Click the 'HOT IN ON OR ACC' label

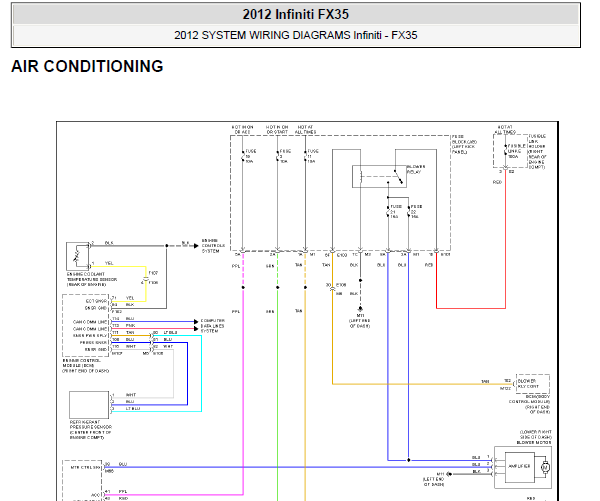242,129
